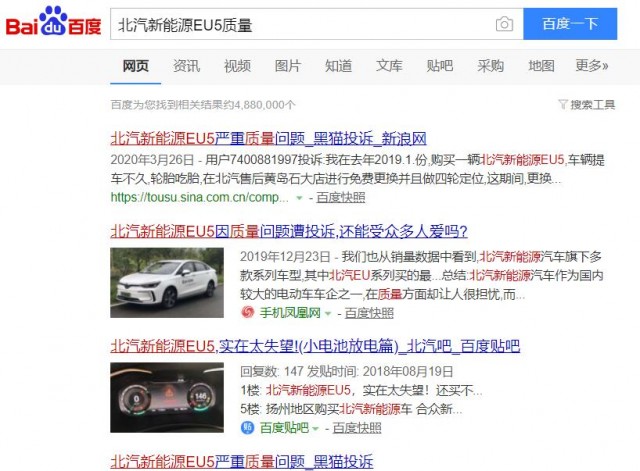The height and width of the screenshot is (471, 640).
Task: Click the 百度贴吧 source icon
Action: point(247,427)
